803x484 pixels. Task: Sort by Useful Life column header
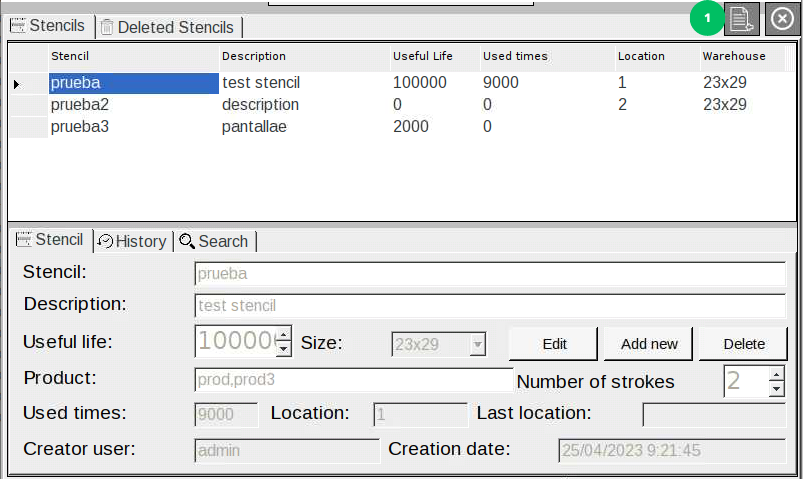click(421, 56)
